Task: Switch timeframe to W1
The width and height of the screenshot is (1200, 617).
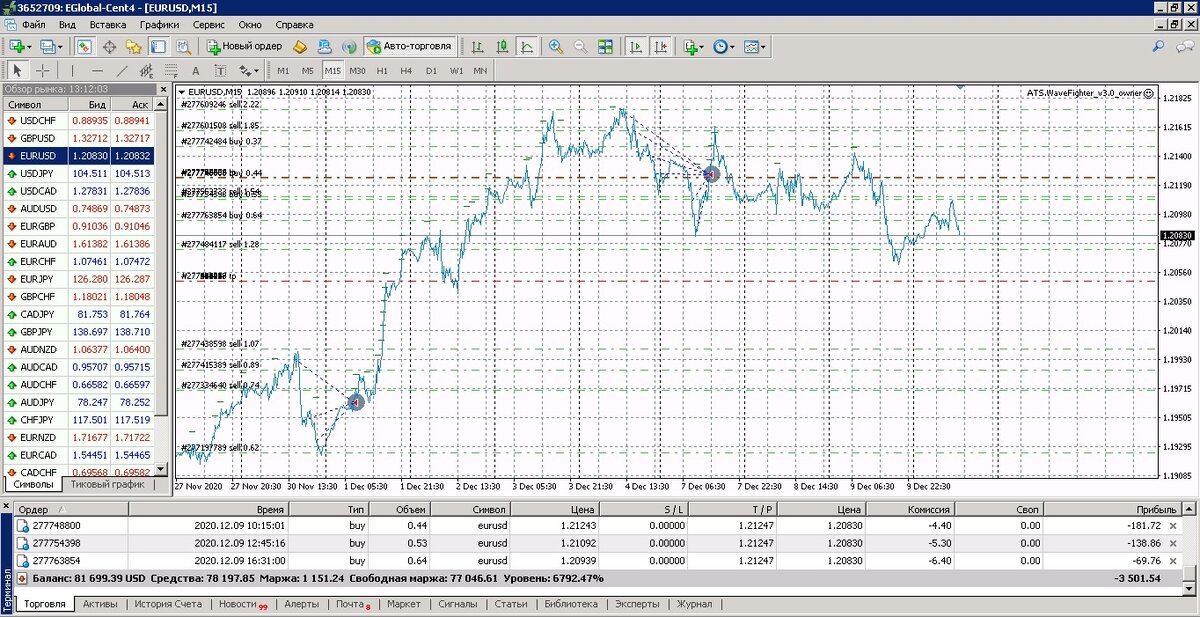Action: tap(456, 71)
